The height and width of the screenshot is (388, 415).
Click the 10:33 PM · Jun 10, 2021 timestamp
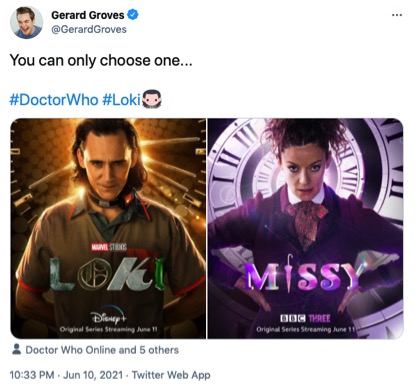[x=66, y=375]
